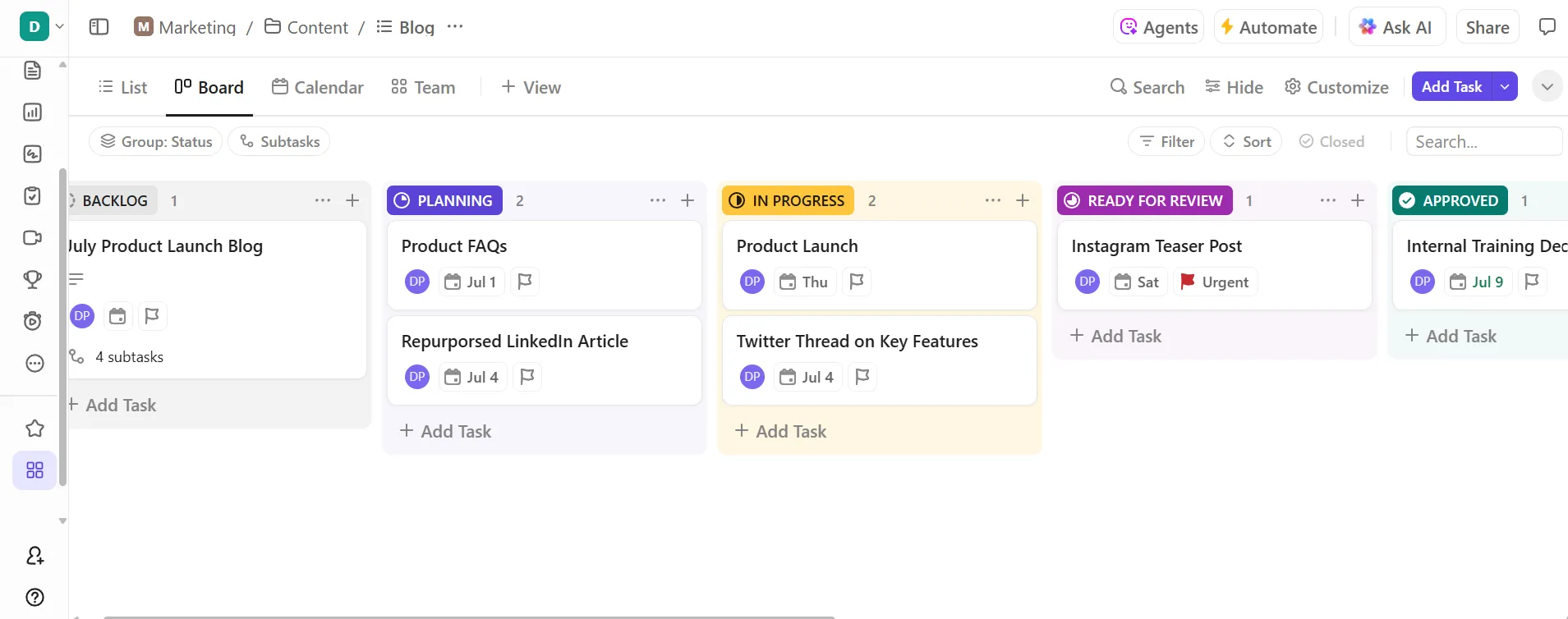Toggle the Closed tasks filter
The image size is (1568, 619).
pyautogui.click(x=1331, y=141)
